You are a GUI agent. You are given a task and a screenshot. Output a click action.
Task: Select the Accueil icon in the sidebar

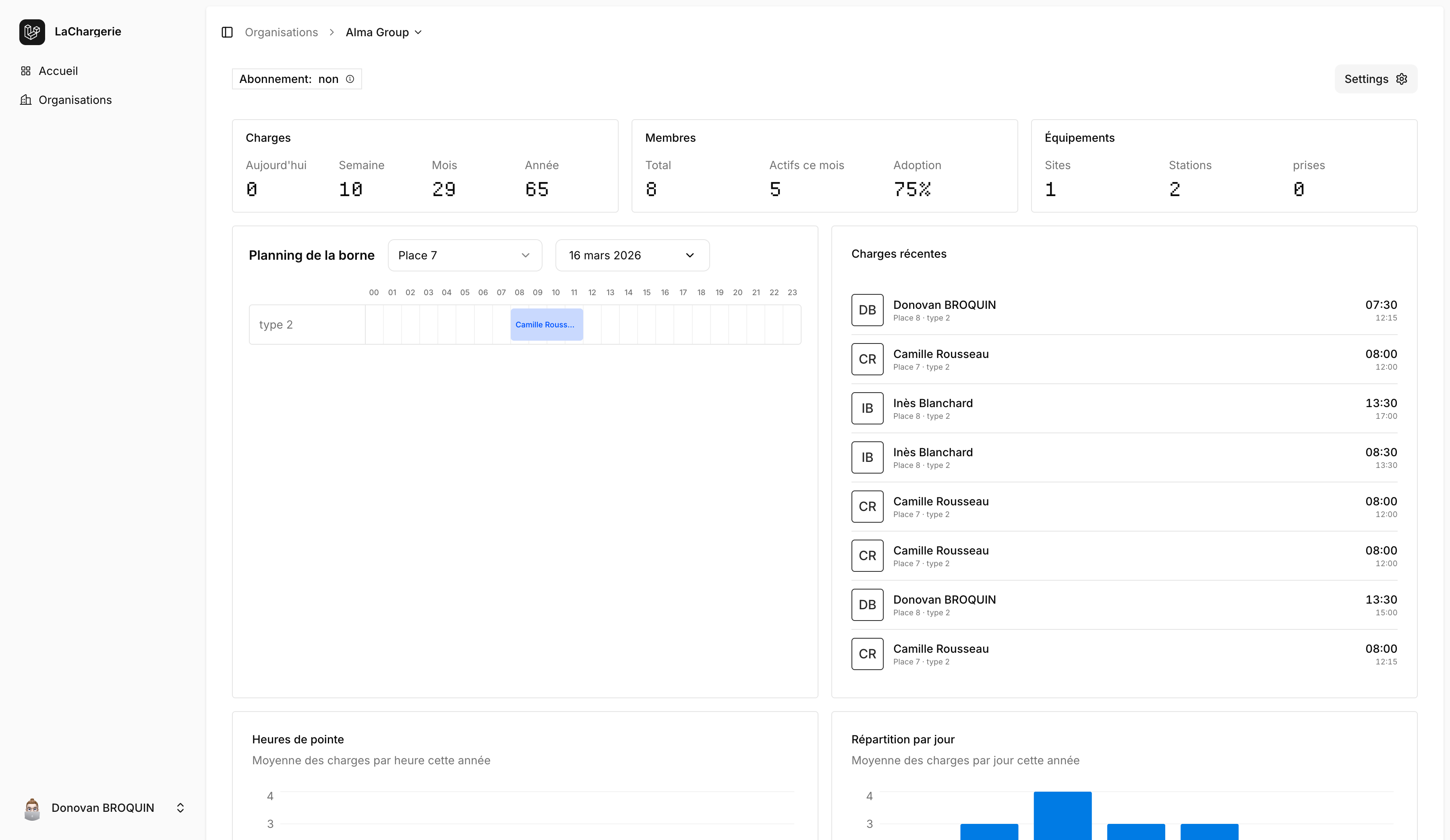pyautogui.click(x=27, y=70)
